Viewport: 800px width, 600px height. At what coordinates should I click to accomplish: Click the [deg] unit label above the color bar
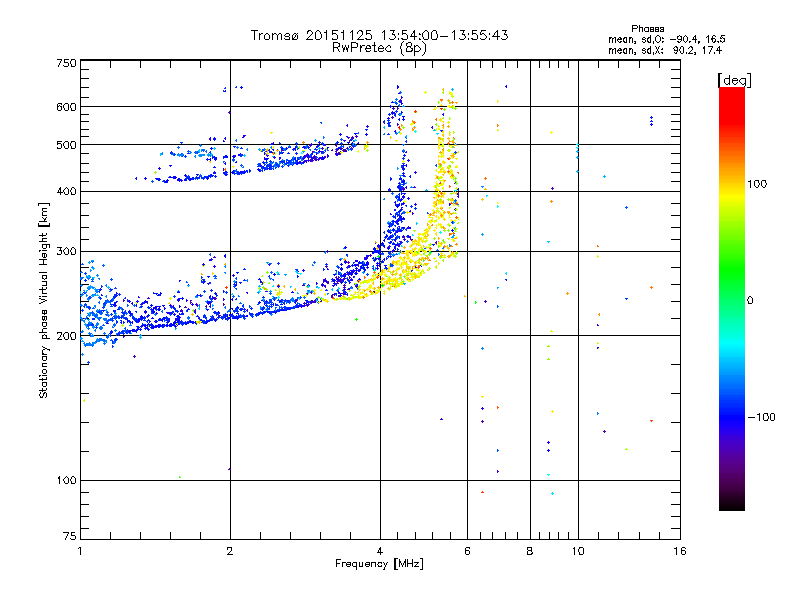click(x=734, y=80)
